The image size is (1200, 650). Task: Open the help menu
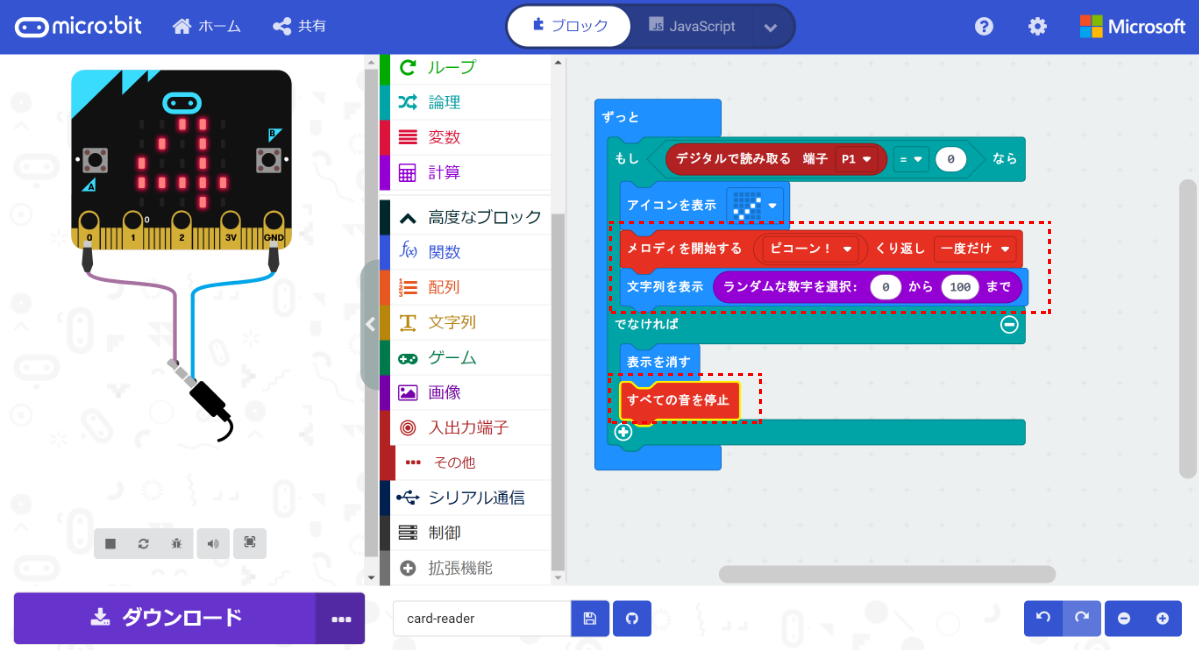click(x=984, y=26)
